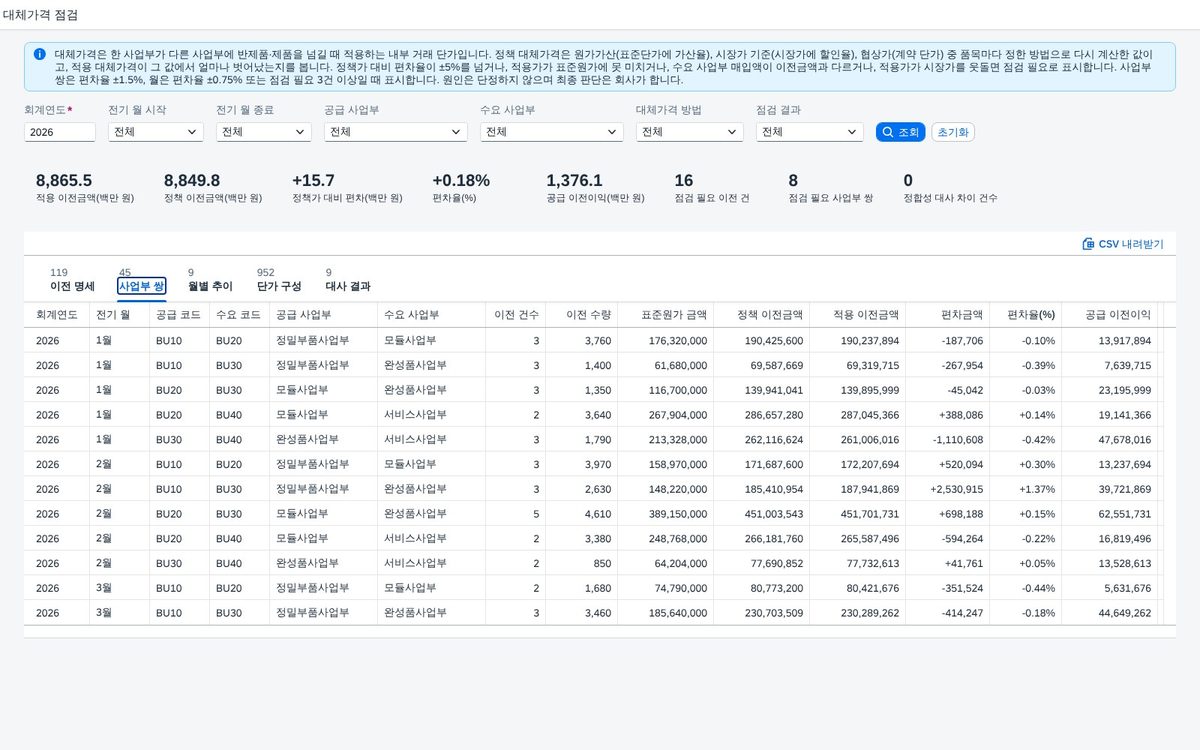Switch to the 월별 추이 tab
This screenshot has width=1200, height=750.
(x=210, y=279)
